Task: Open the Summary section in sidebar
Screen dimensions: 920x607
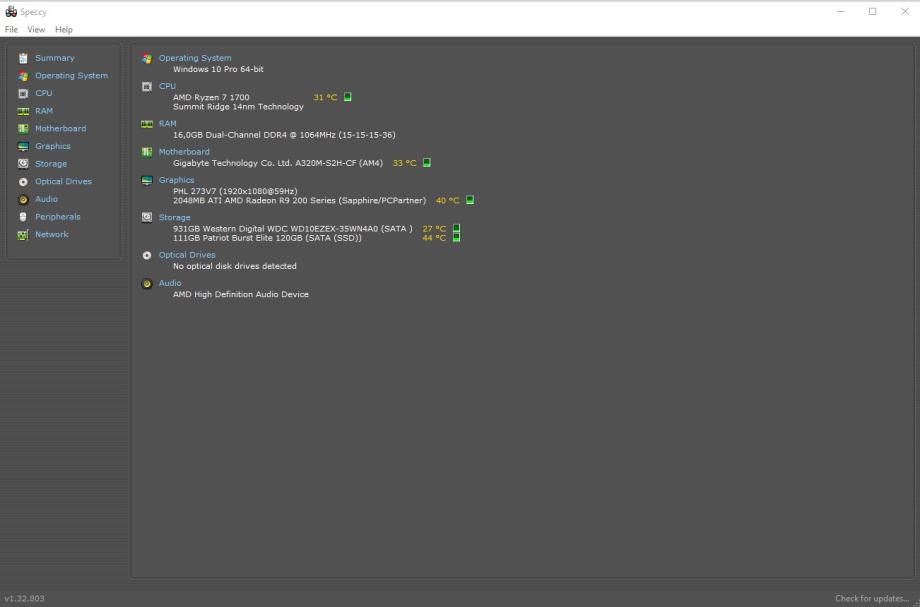Action: coord(55,58)
